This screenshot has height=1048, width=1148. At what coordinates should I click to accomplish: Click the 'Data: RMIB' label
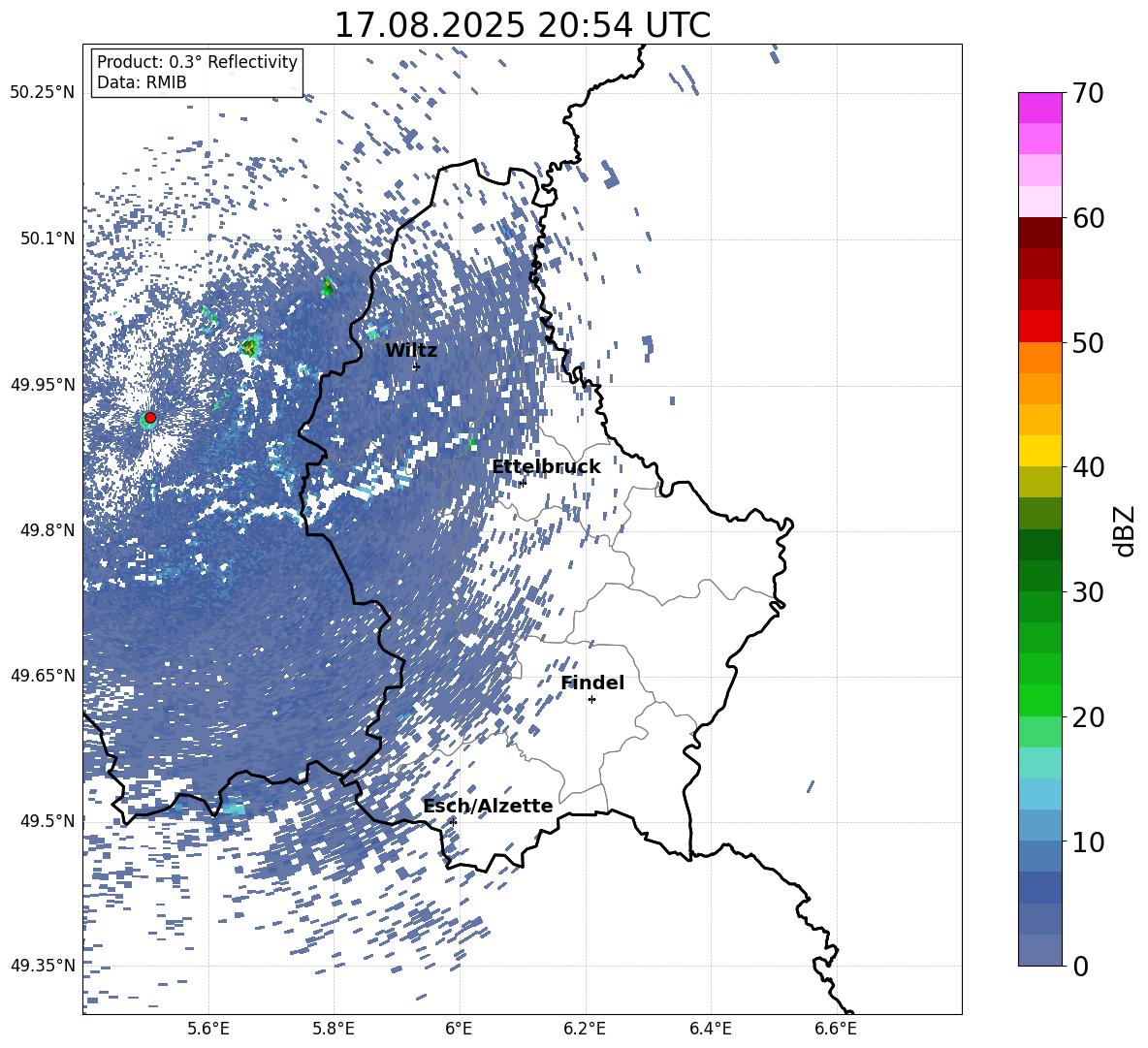click(x=142, y=82)
